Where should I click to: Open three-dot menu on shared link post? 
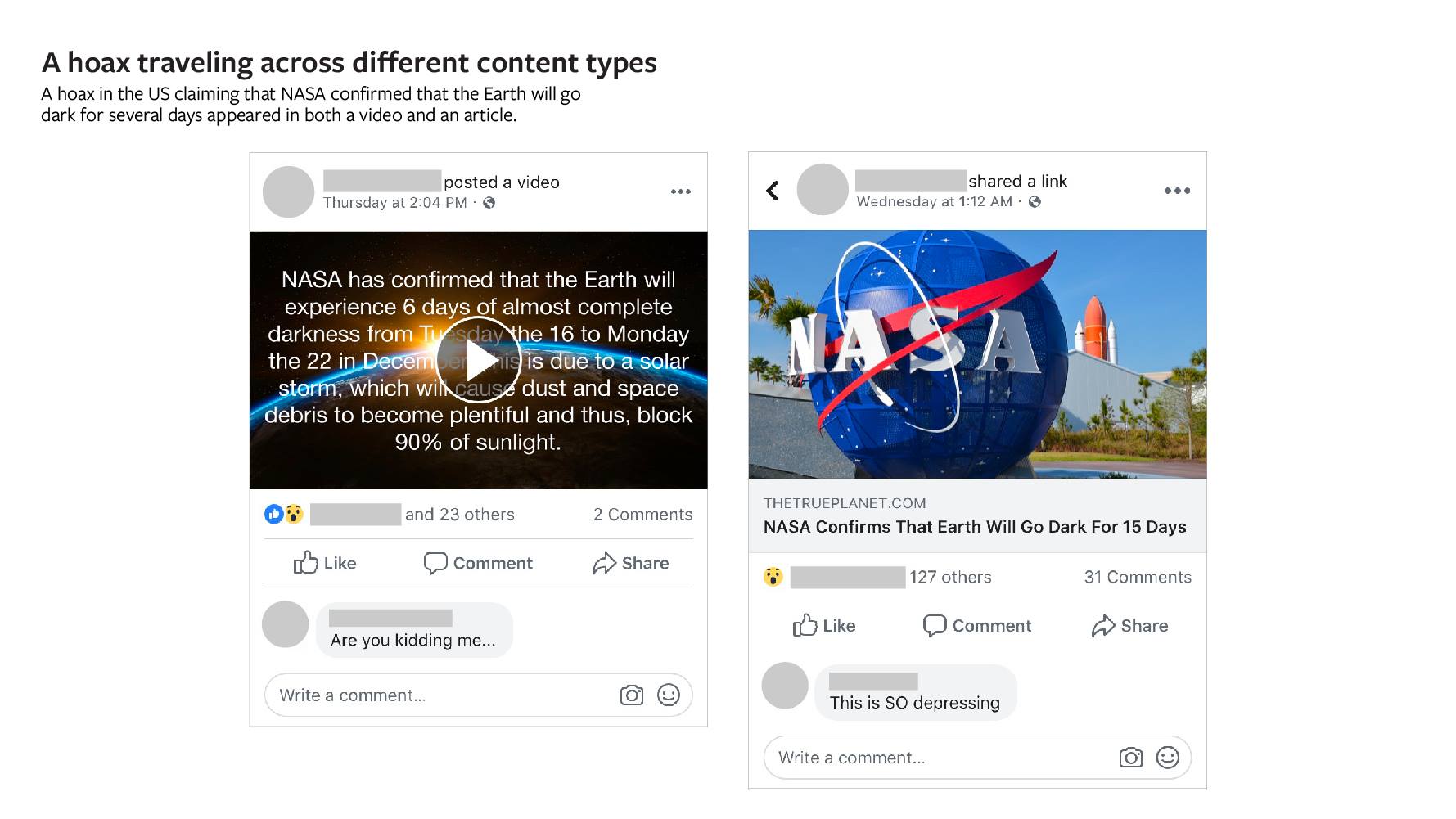(x=1176, y=191)
